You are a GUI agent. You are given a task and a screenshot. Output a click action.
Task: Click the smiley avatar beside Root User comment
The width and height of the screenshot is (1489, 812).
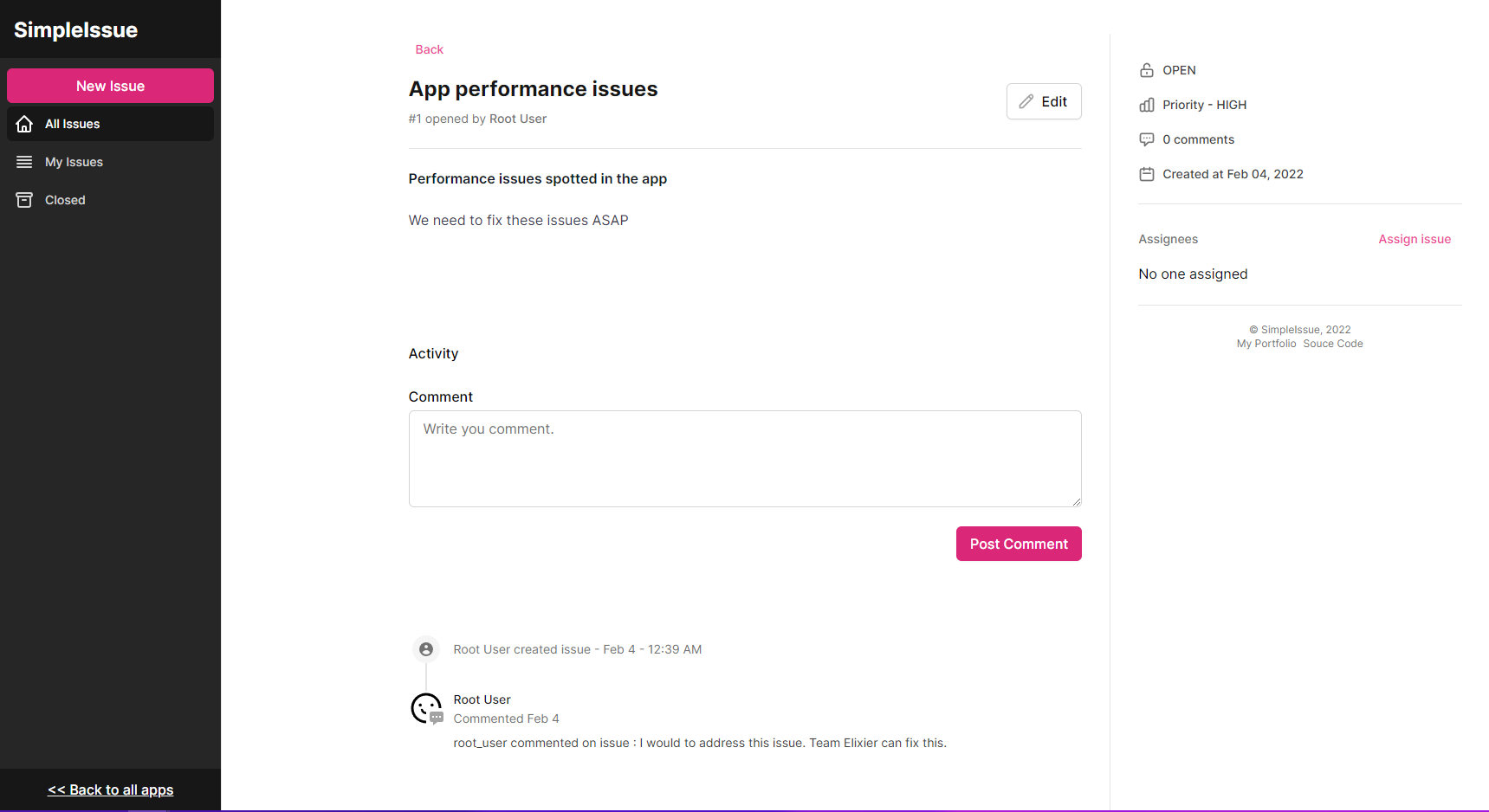[425, 708]
